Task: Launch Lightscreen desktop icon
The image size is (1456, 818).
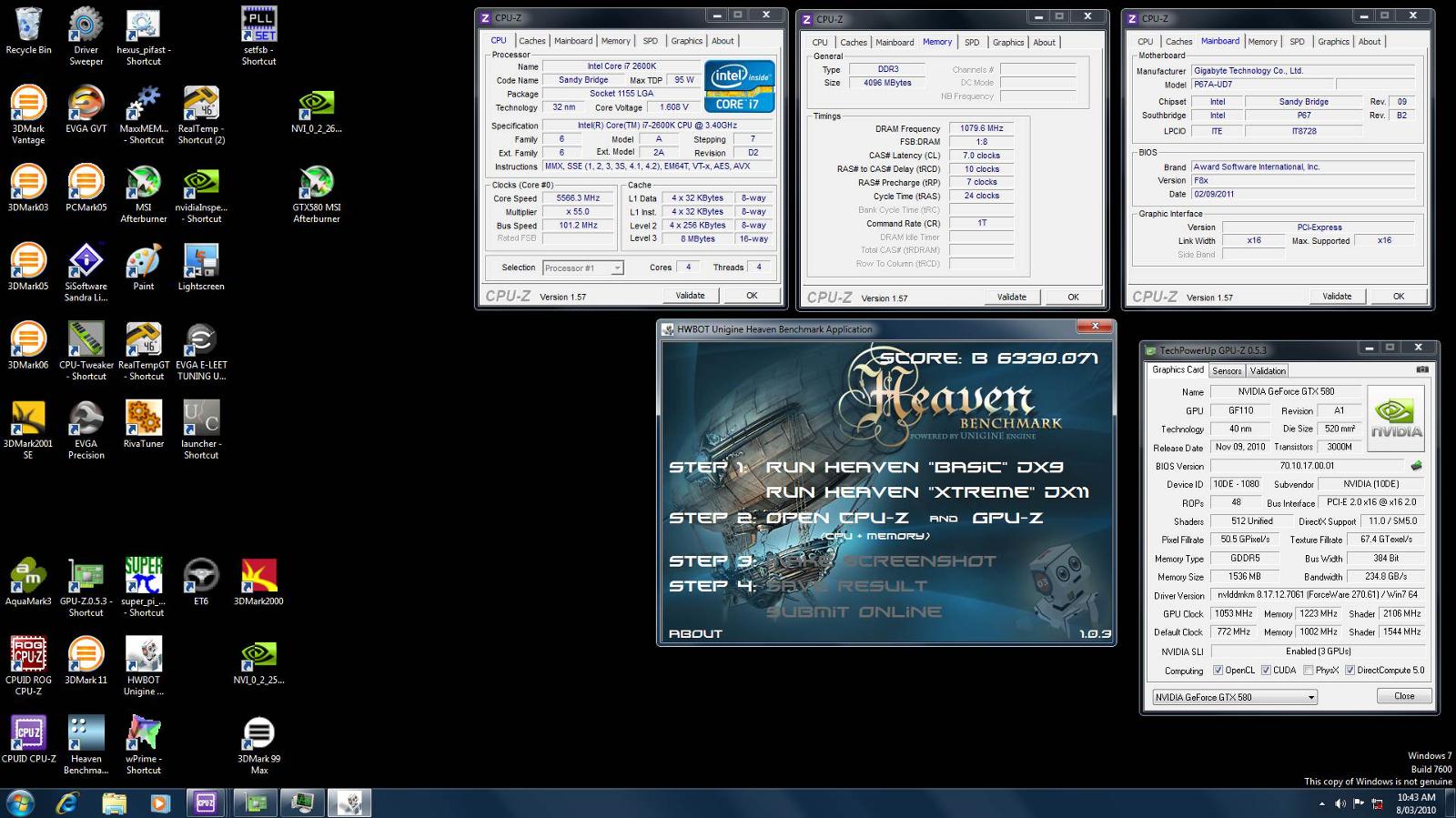Action: pos(201,267)
